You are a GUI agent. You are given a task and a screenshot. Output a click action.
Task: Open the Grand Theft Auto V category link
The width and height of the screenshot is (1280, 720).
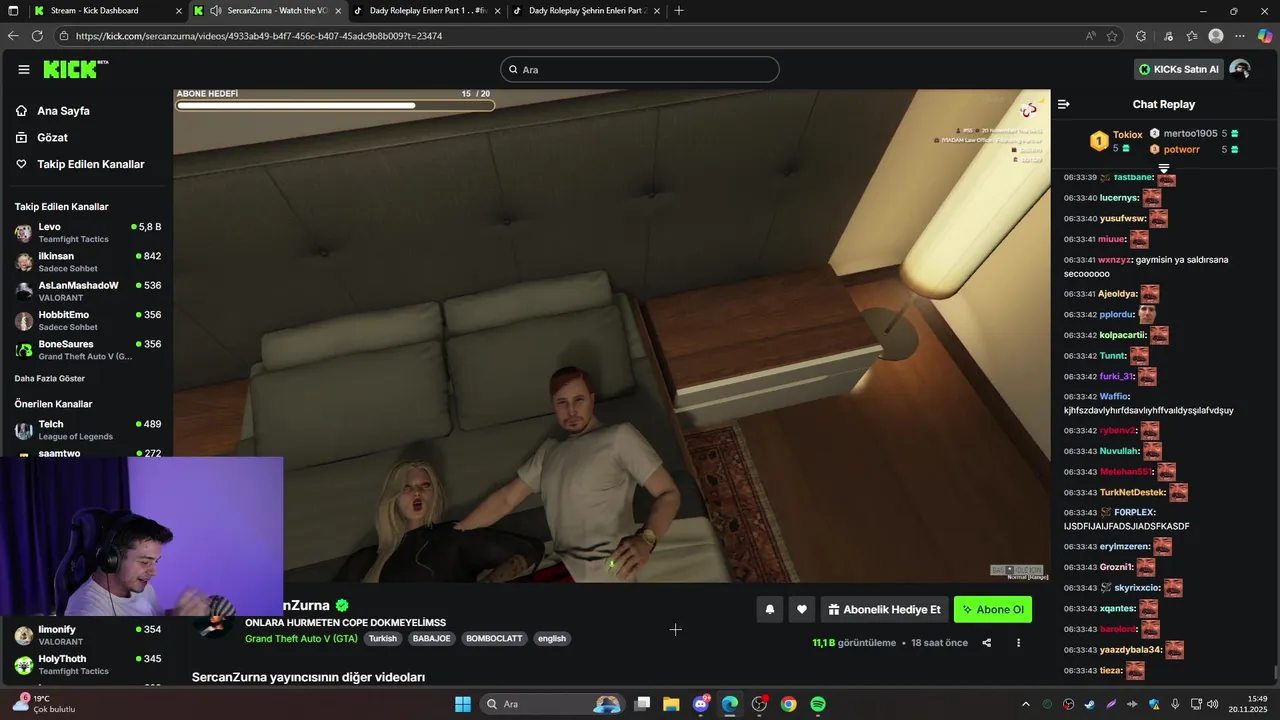click(x=301, y=638)
